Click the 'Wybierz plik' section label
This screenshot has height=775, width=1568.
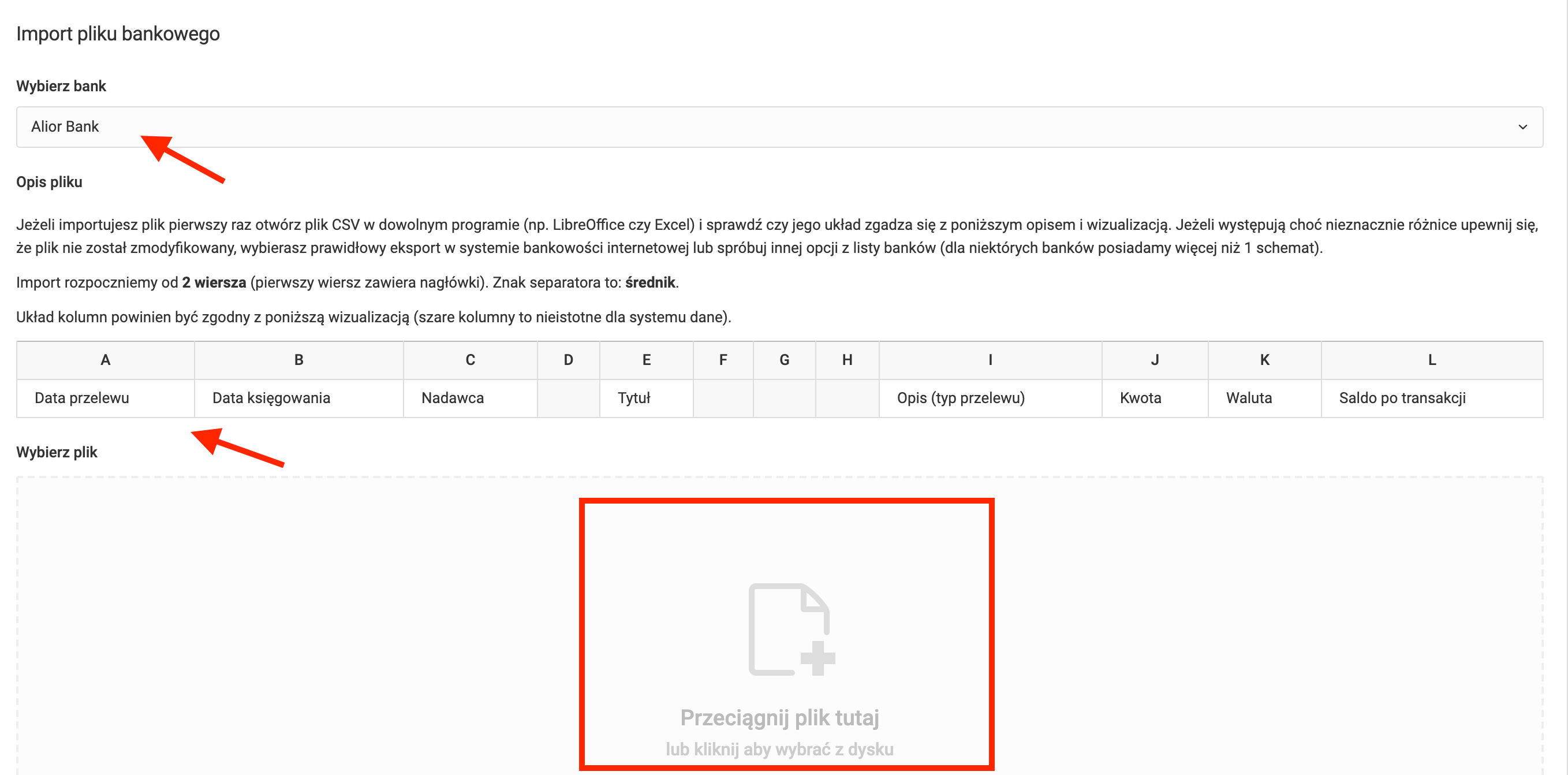57,452
